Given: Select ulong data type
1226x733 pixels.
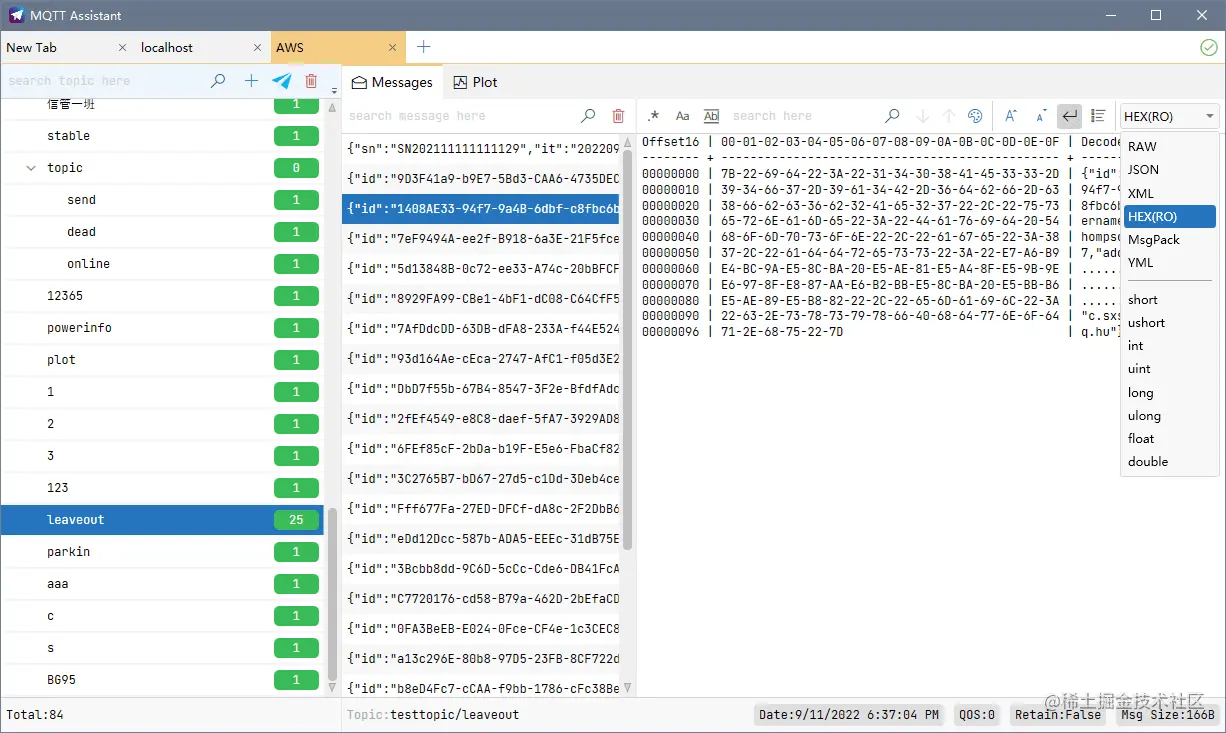Looking at the screenshot, I should coord(1169,416).
